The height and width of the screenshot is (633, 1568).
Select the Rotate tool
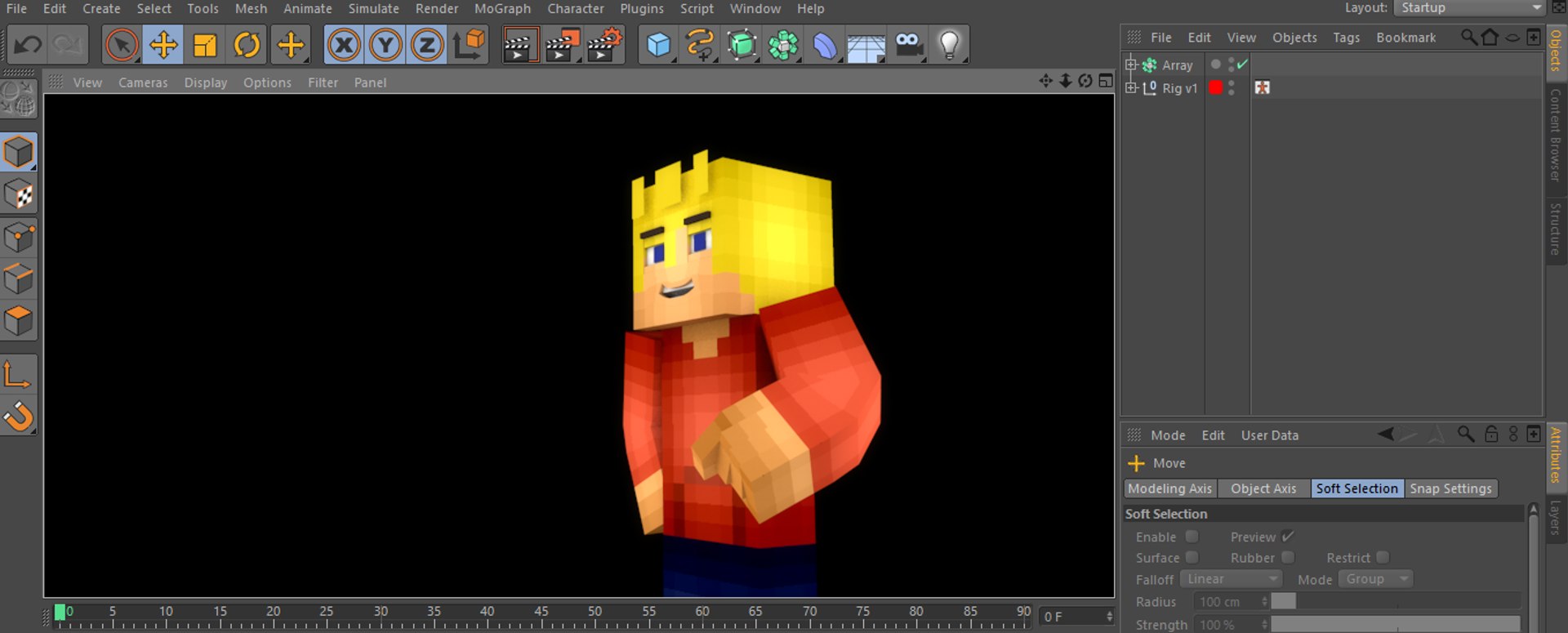247,44
